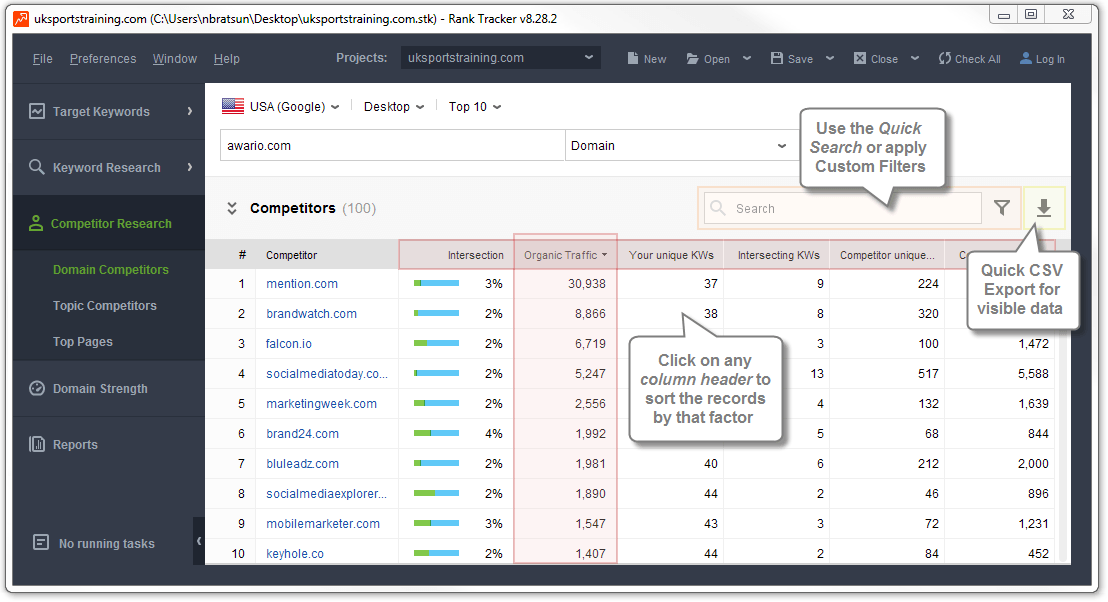The image size is (1108, 602).
Task: Click the No running tasks label
Action: pyautogui.click(x=107, y=543)
